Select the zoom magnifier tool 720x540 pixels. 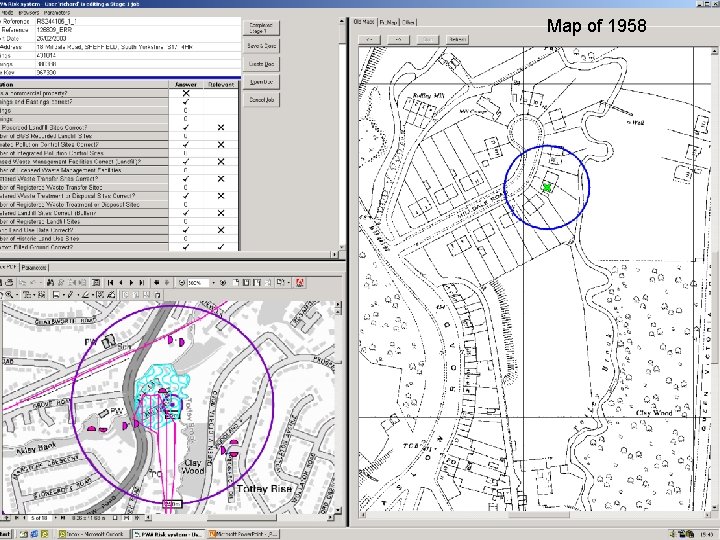[x=9, y=295]
